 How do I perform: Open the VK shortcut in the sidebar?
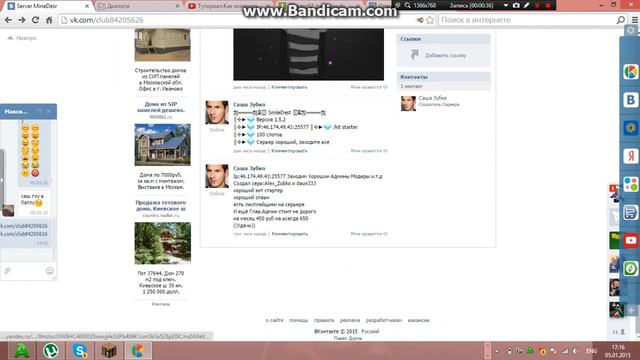[631, 100]
